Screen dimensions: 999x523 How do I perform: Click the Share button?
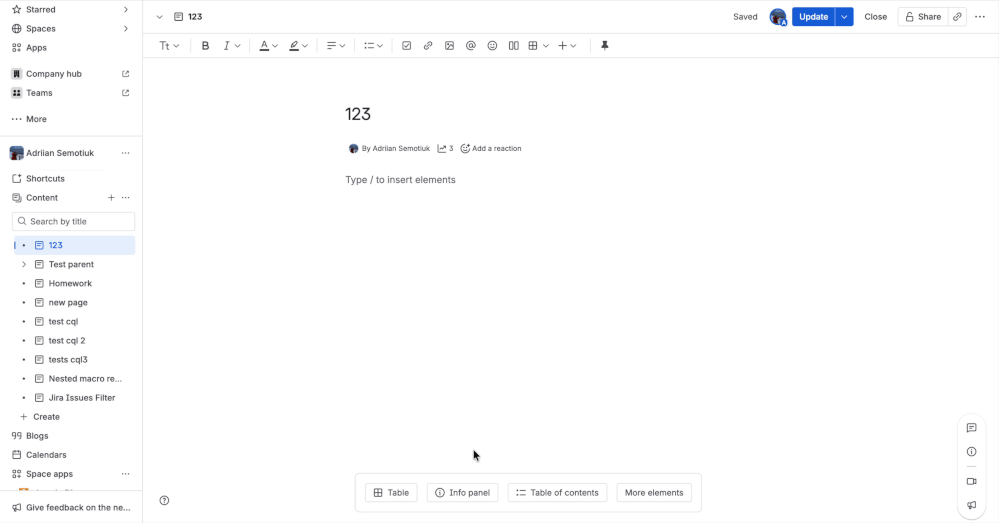tap(923, 17)
